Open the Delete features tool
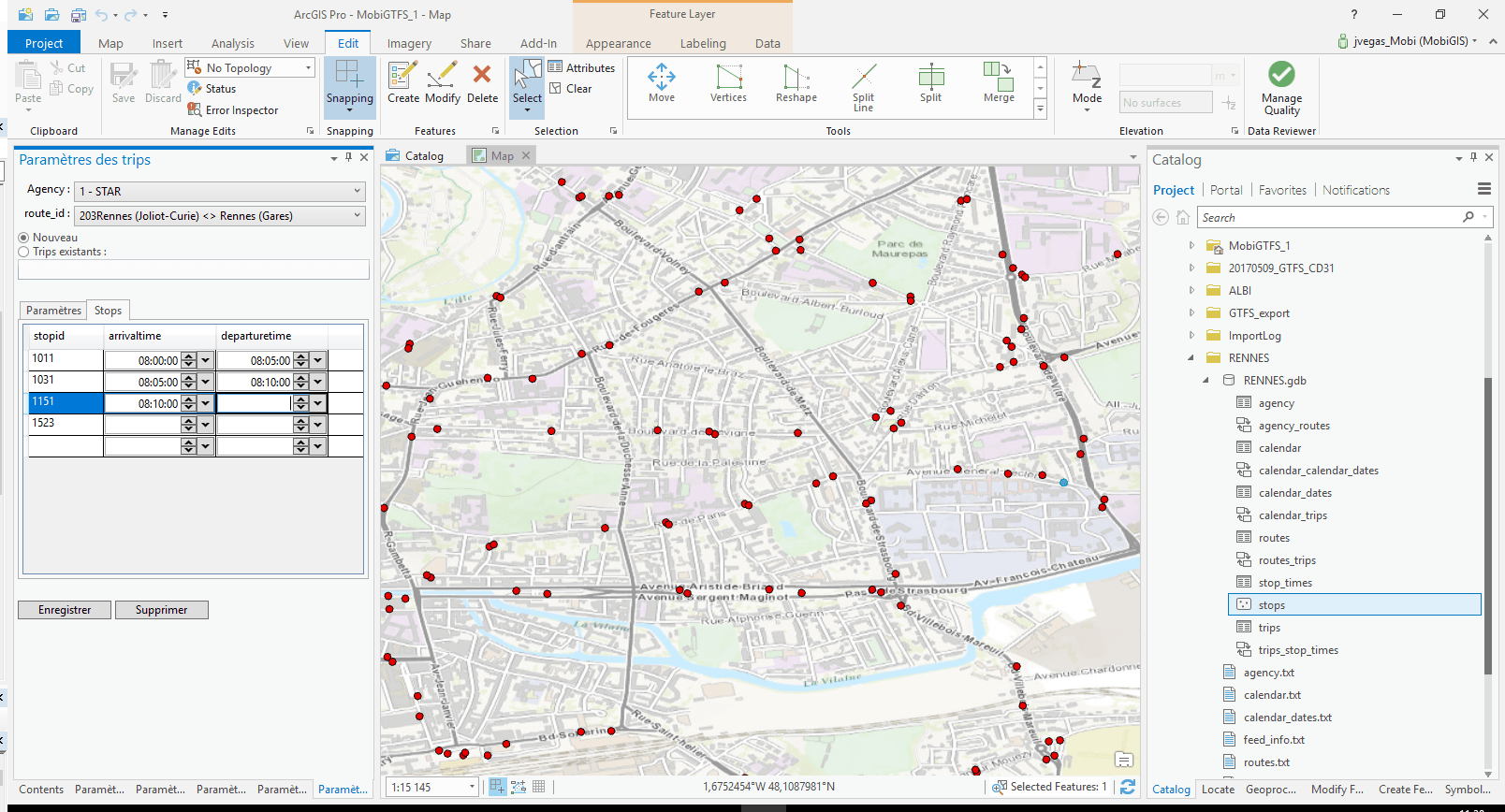Image resolution: width=1505 pixels, height=812 pixels. coord(482,82)
